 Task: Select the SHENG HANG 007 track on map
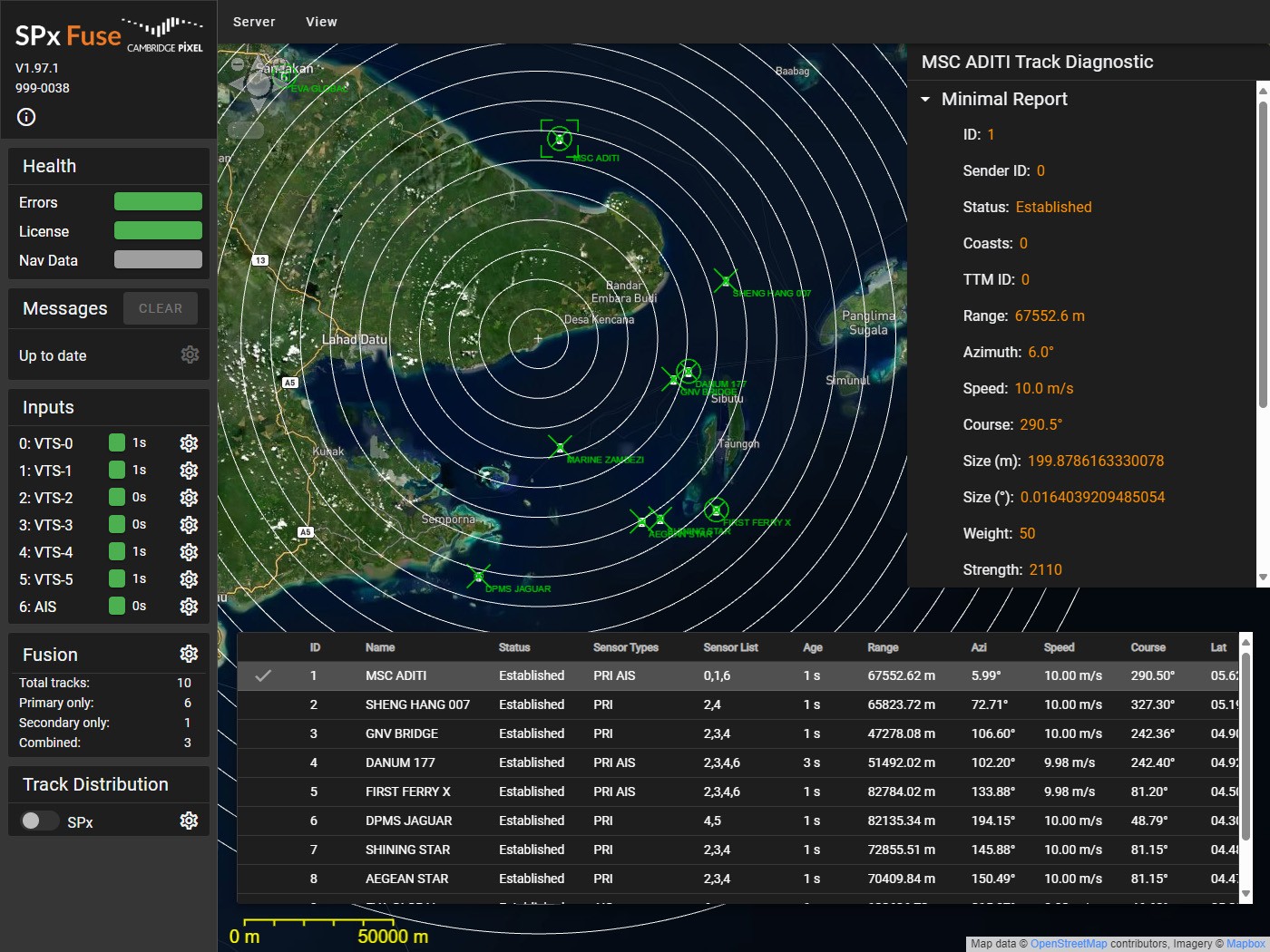725,280
